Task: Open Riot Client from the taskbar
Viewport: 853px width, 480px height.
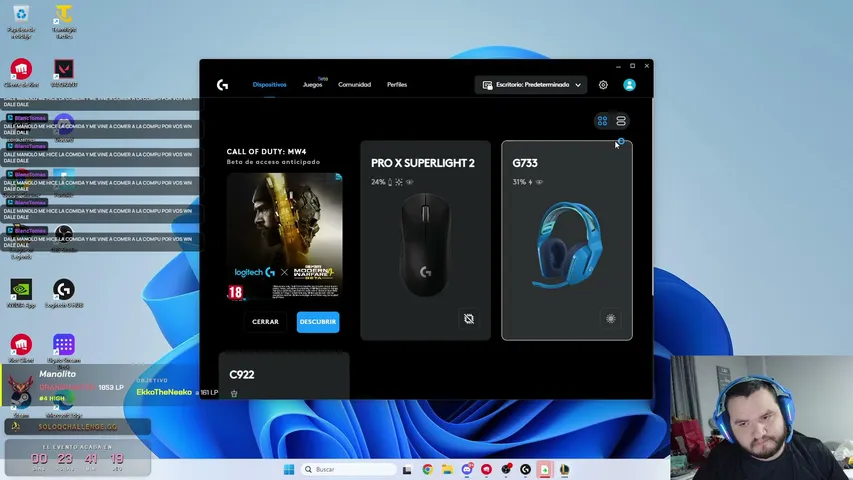Action: point(486,469)
